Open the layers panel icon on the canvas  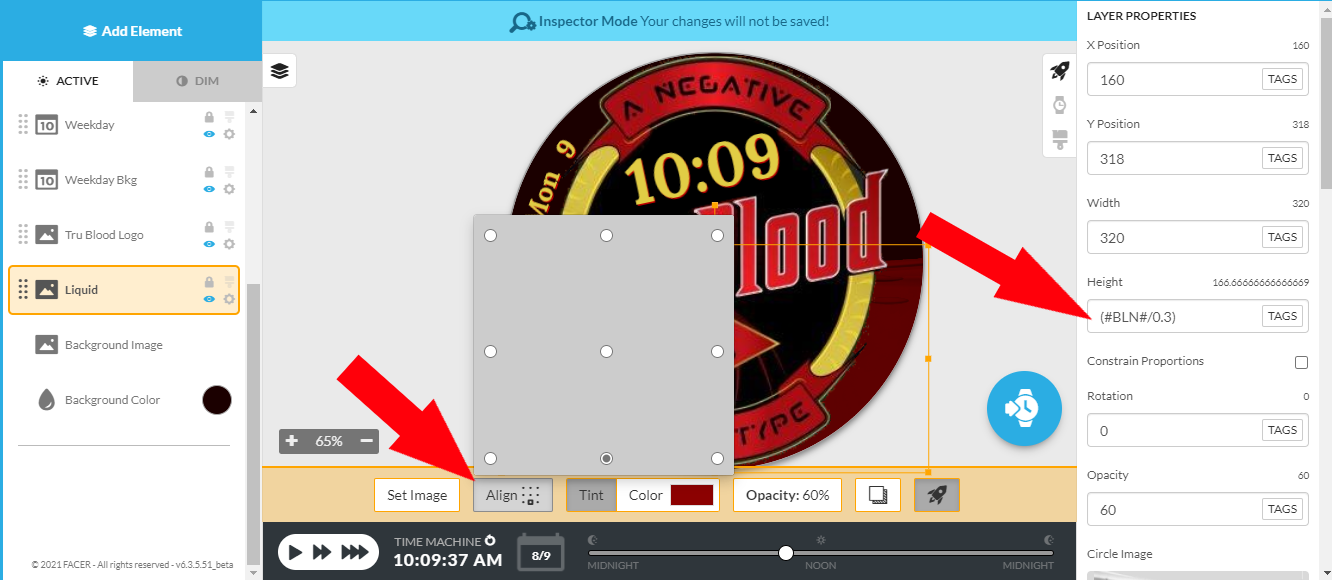[279, 71]
